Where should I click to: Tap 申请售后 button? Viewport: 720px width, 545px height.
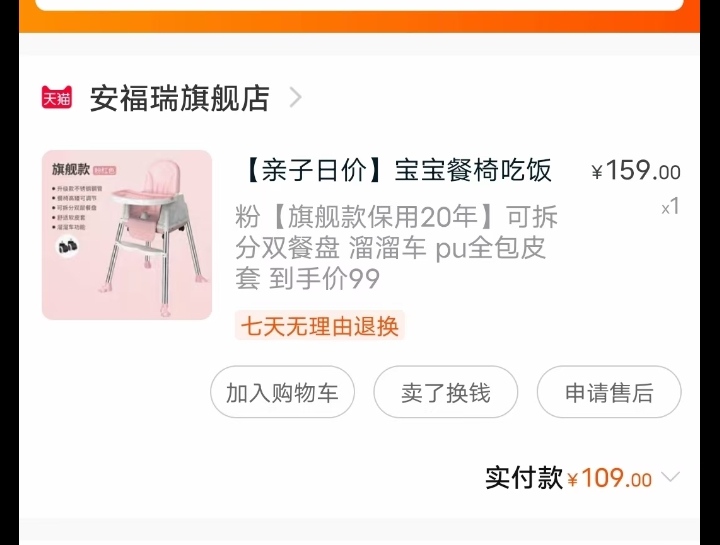(x=609, y=392)
